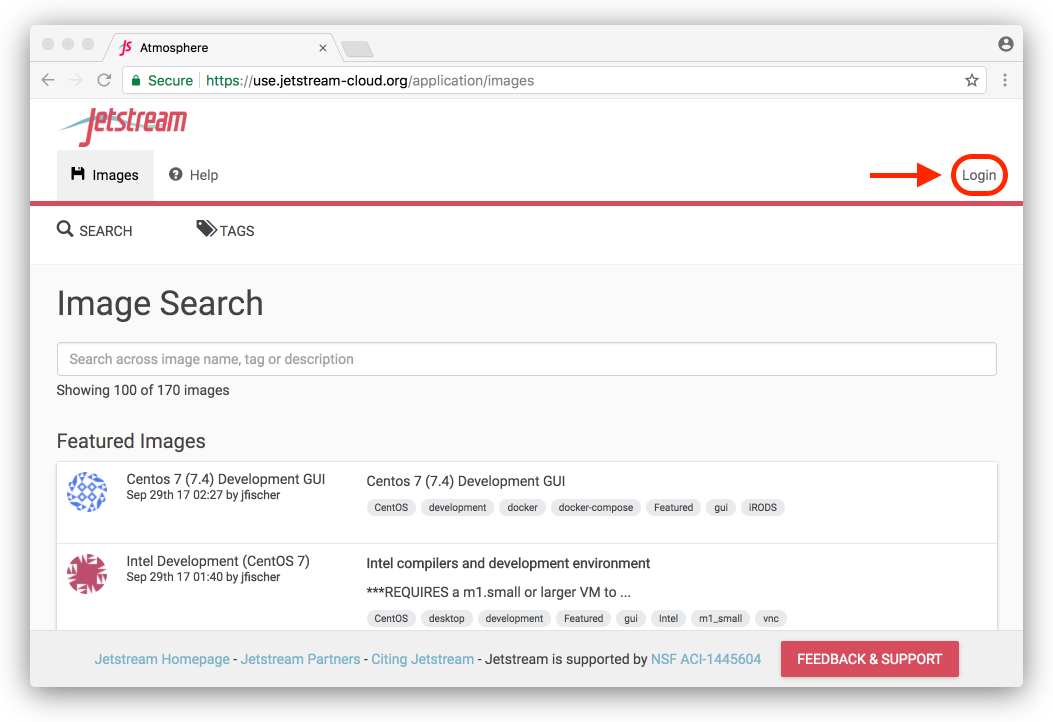Open Chrome three-dot menu

point(1005,80)
